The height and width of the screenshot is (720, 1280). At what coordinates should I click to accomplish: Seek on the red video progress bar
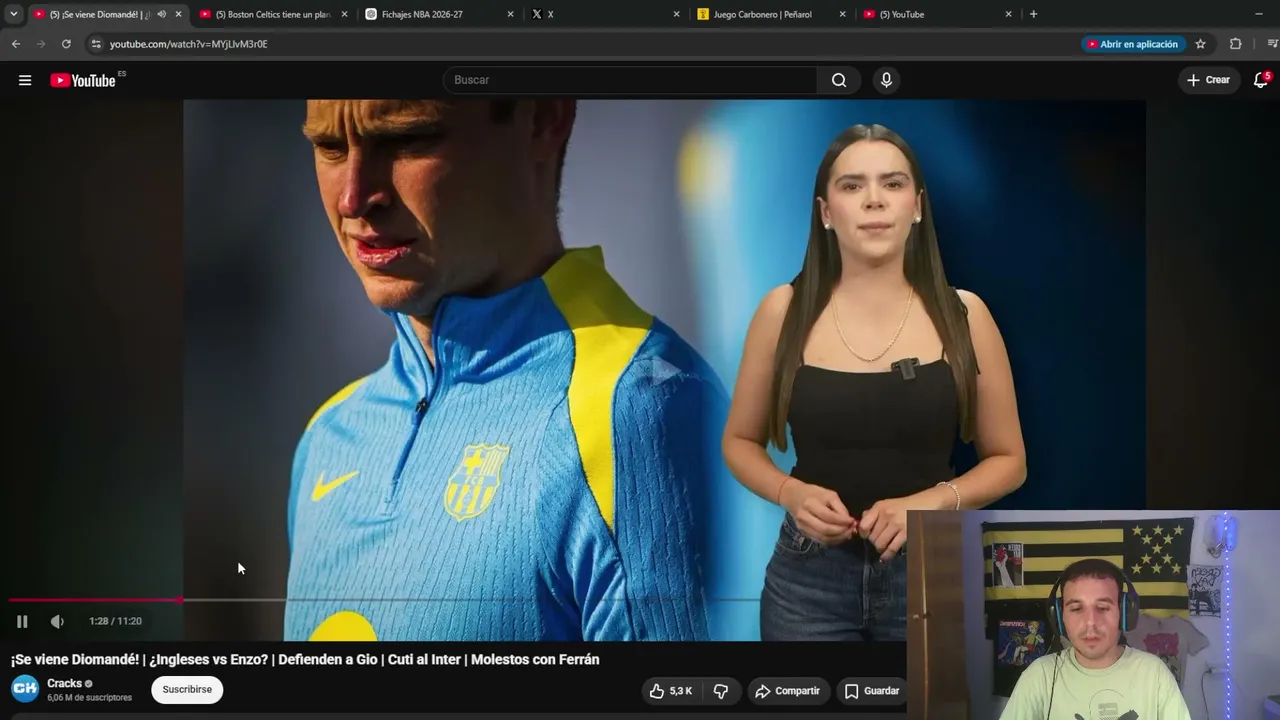pos(96,600)
